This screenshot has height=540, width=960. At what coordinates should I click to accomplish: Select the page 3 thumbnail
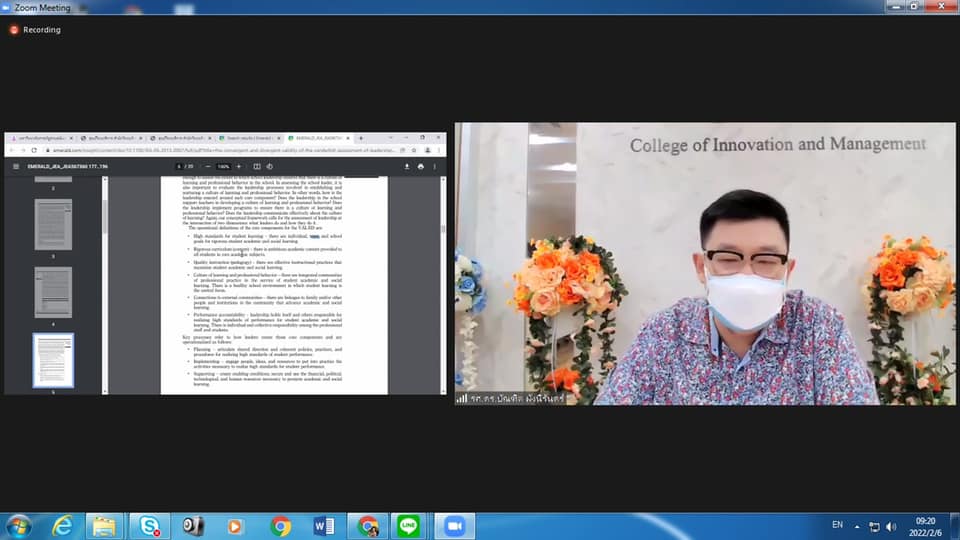click(x=53, y=224)
